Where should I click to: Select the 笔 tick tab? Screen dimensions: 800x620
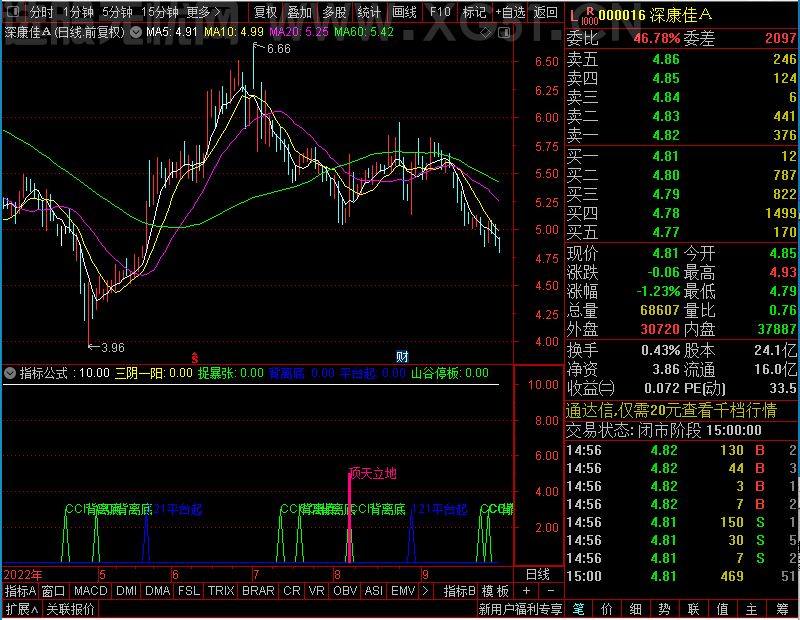point(578,609)
